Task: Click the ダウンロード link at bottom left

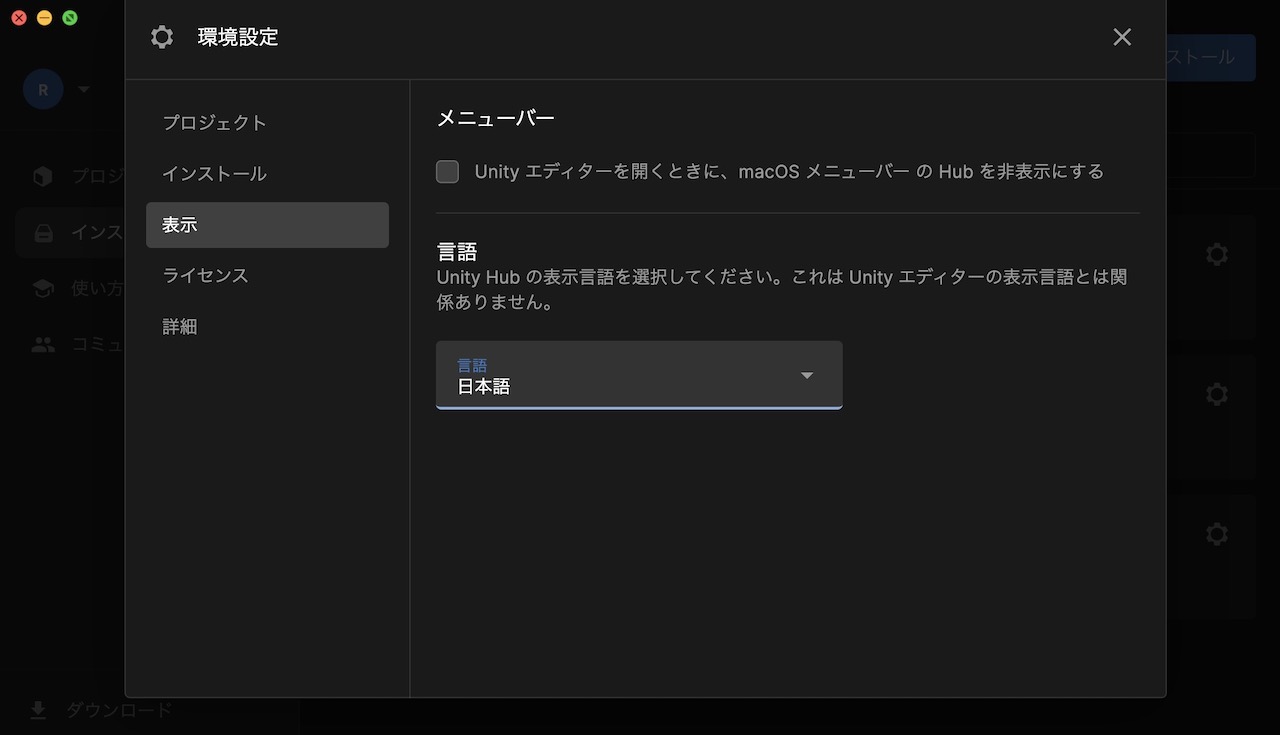Action: click(x=120, y=710)
